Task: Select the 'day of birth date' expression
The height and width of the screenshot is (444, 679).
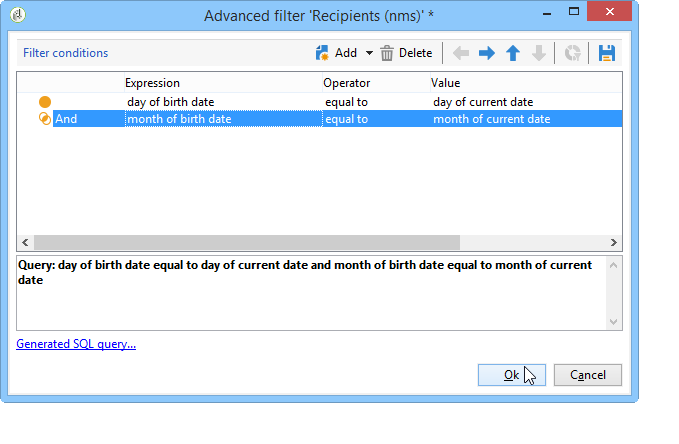Action: pyautogui.click(x=171, y=102)
